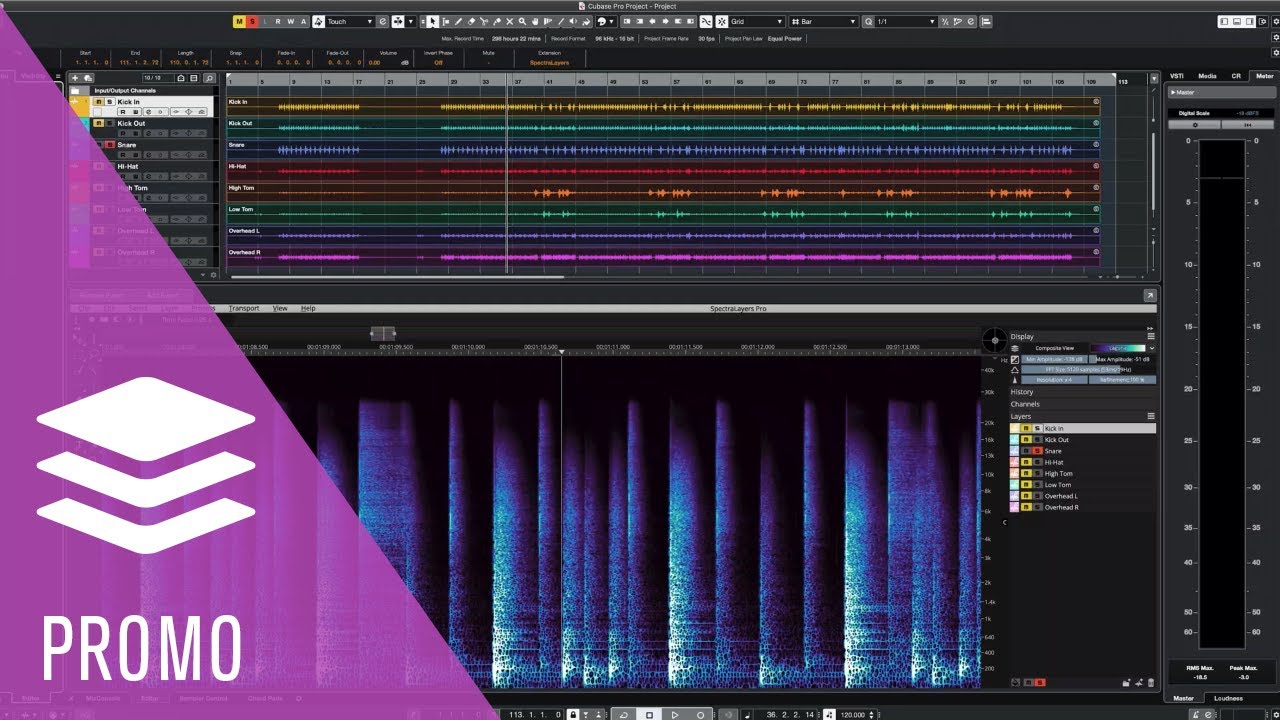Add a new layer group folder
This screenshot has width=1280, height=720.
(x=1127, y=682)
